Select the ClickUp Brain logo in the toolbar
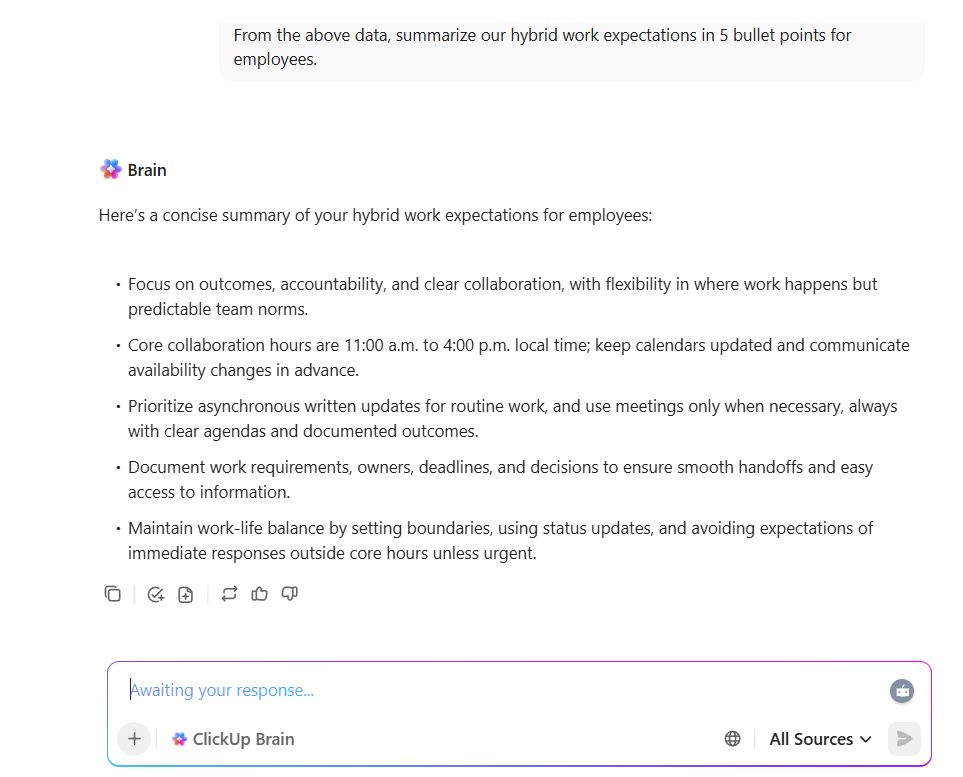This screenshot has width=963, height=777. [180, 738]
